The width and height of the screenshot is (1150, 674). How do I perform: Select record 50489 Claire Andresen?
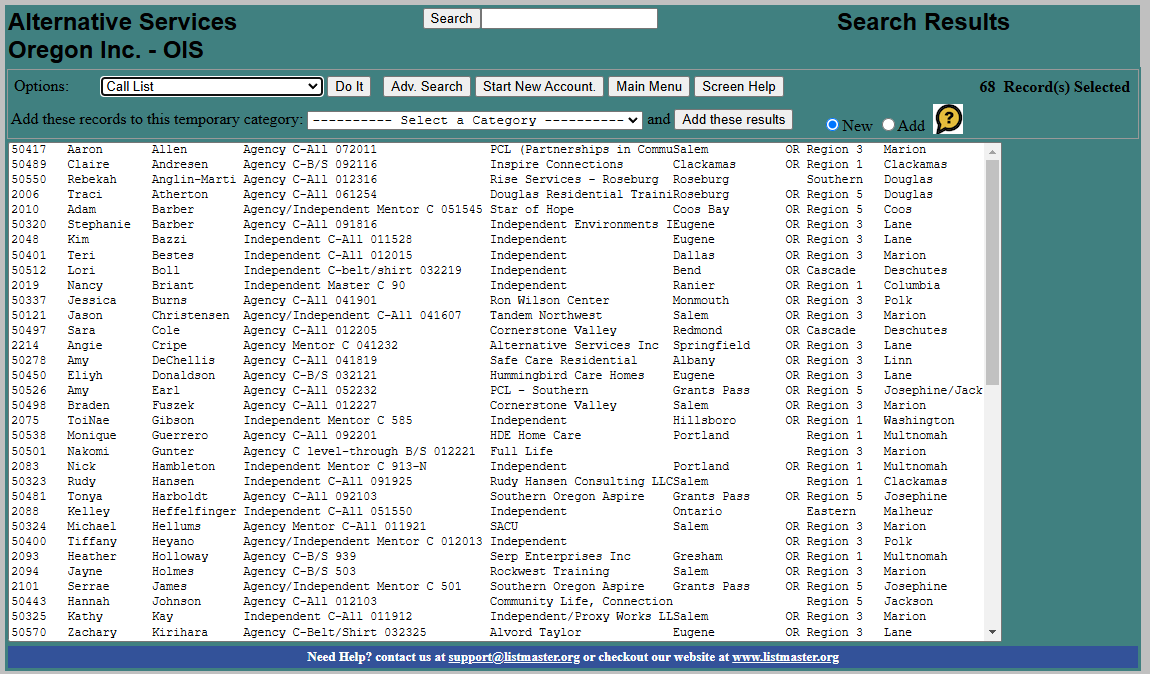[x=497, y=165]
